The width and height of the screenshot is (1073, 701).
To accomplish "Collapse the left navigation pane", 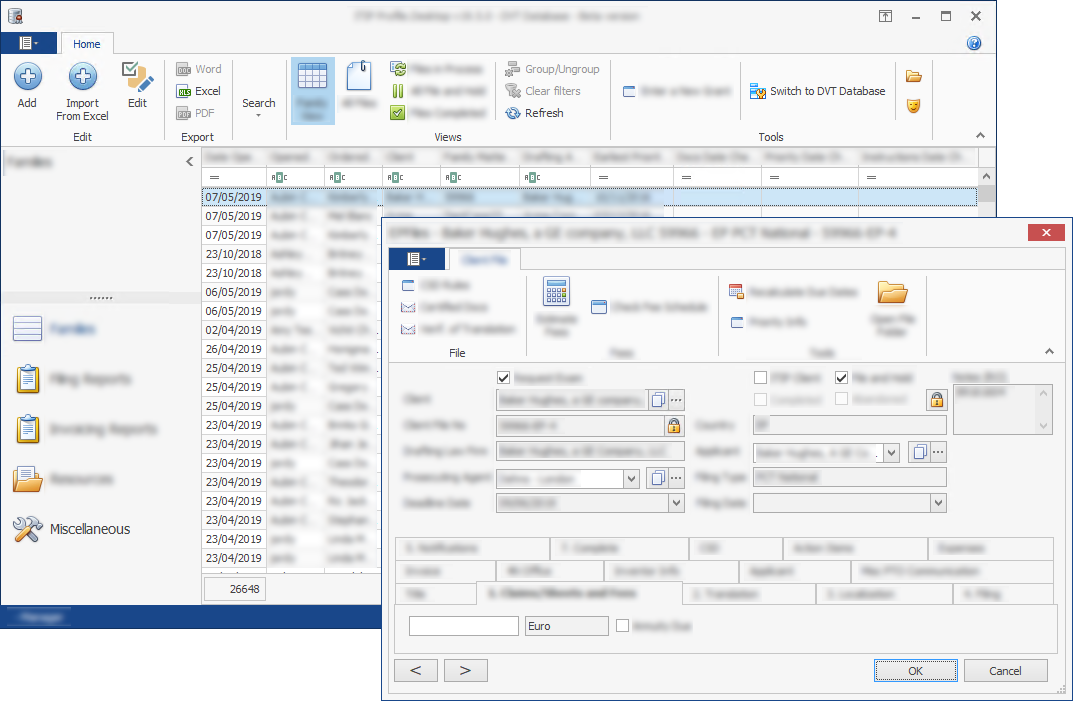I will coord(190,162).
